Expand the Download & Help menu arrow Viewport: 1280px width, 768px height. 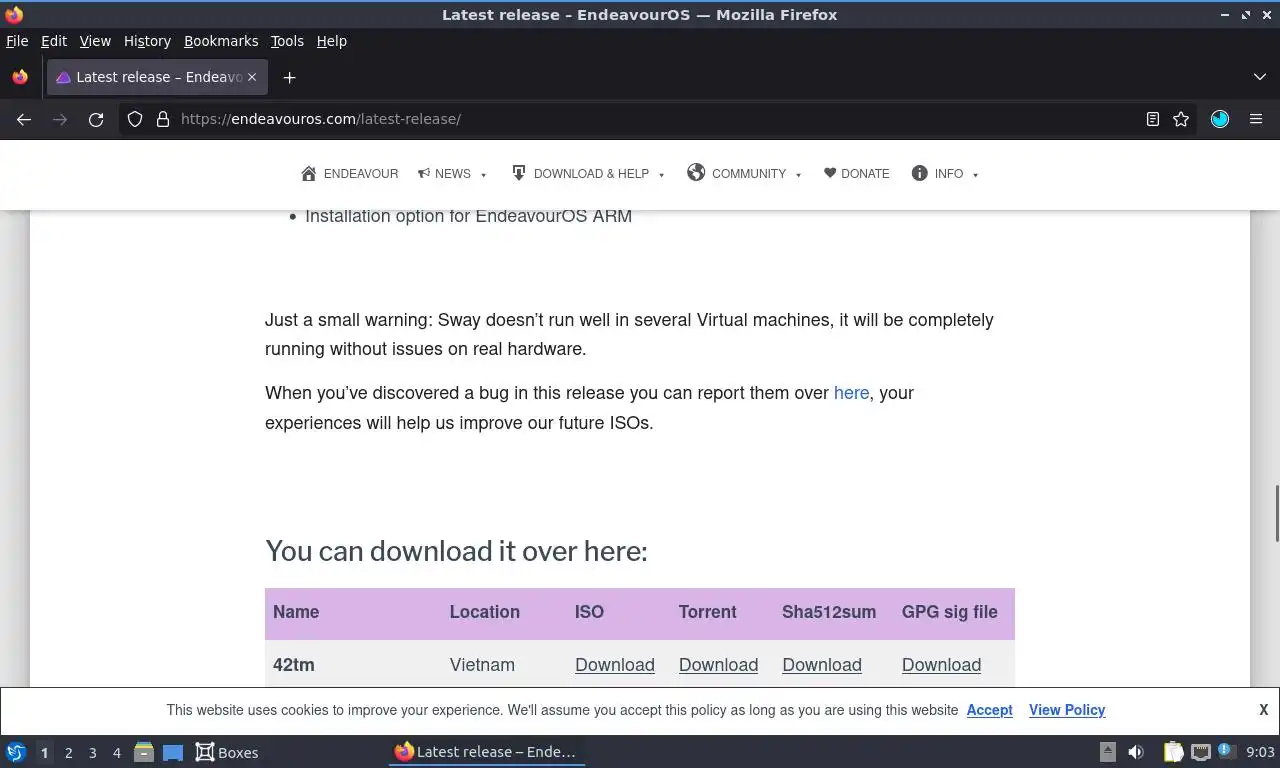[x=661, y=175]
